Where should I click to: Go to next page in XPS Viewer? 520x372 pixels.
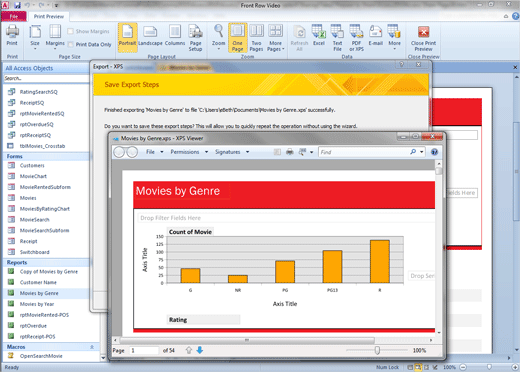pyautogui.click(x=200, y=350)
